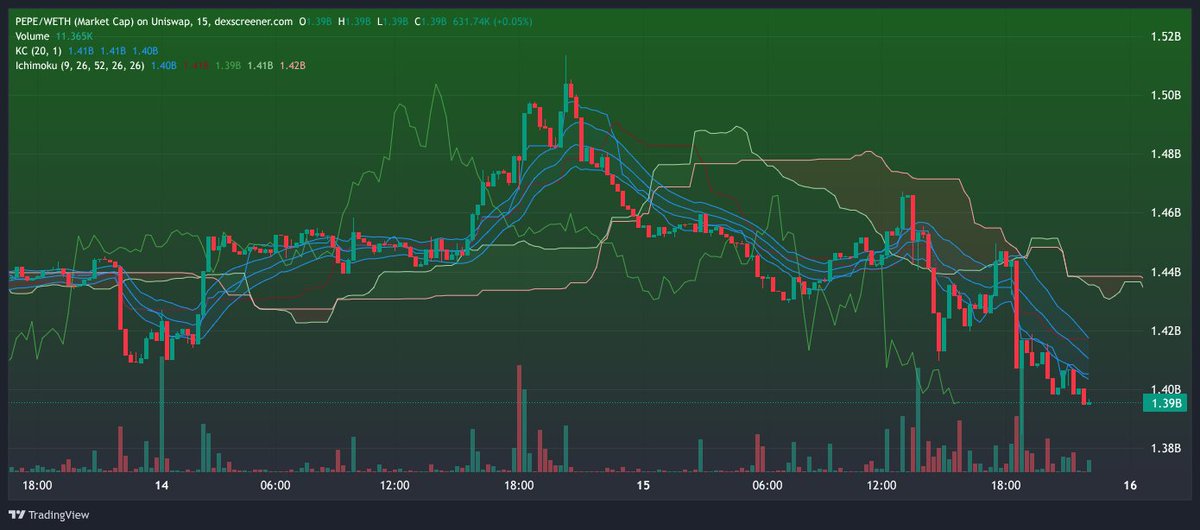Click the 1.50B price axis label
The height and width of the screenshot is (530, 1200).
point(1165,96)
